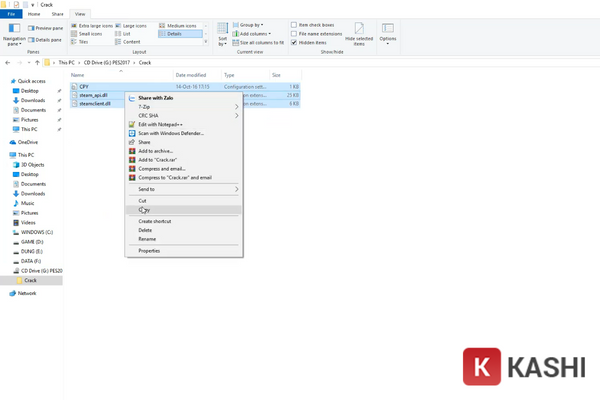This screenshot has width=600, height=400.
Task: Switch layout to Extra large icons
Action: click(92, 26)
